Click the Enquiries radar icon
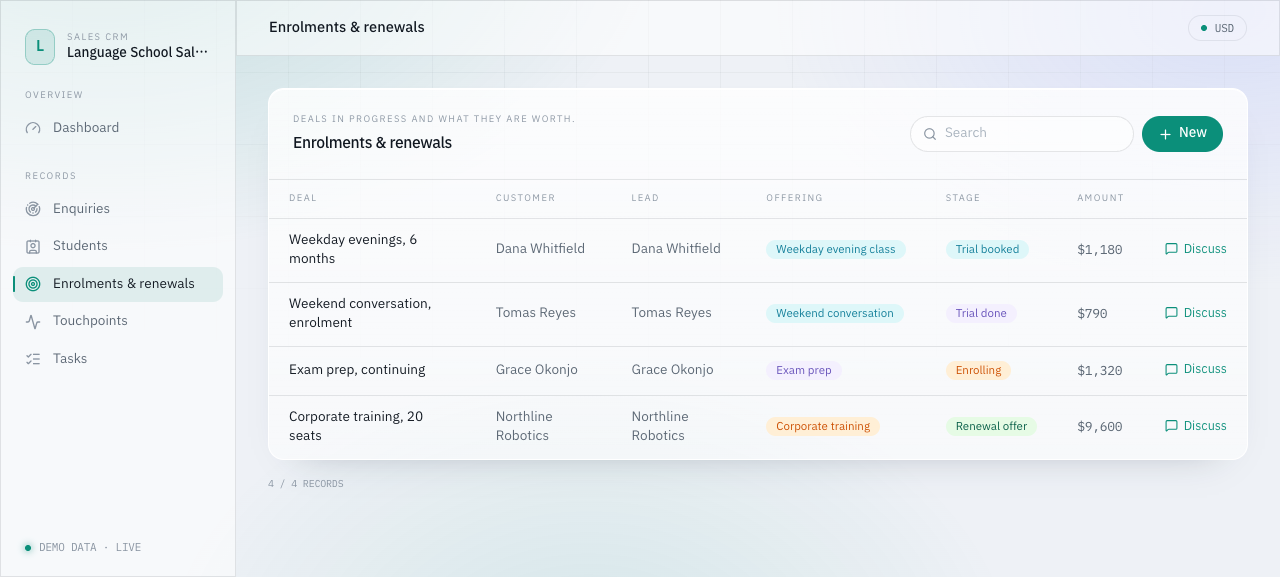Screen dimensions: 1280x577 click(x=33, y=209)
